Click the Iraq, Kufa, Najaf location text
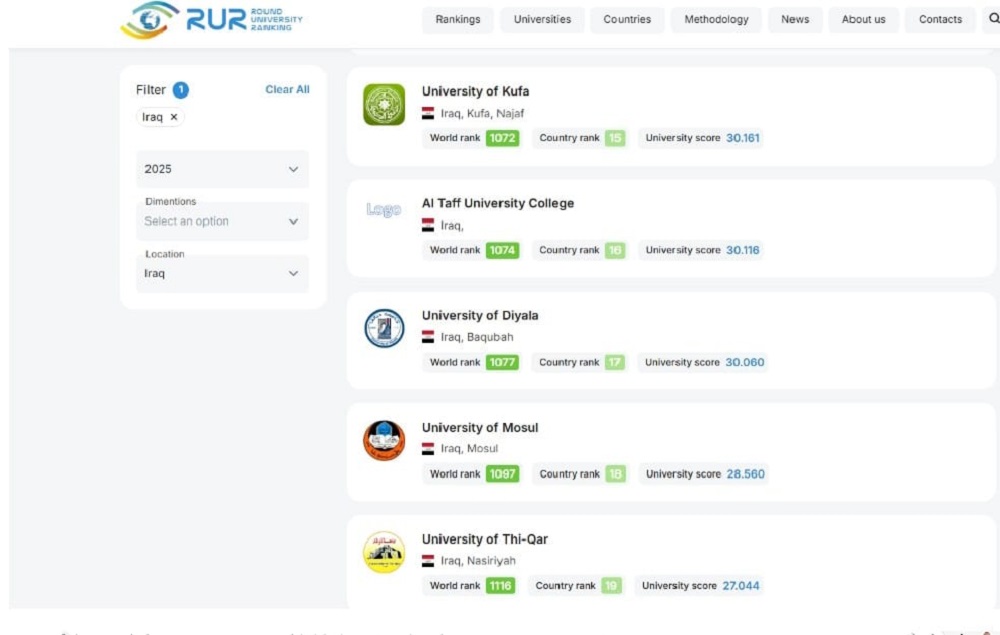 tap(482, 113)
